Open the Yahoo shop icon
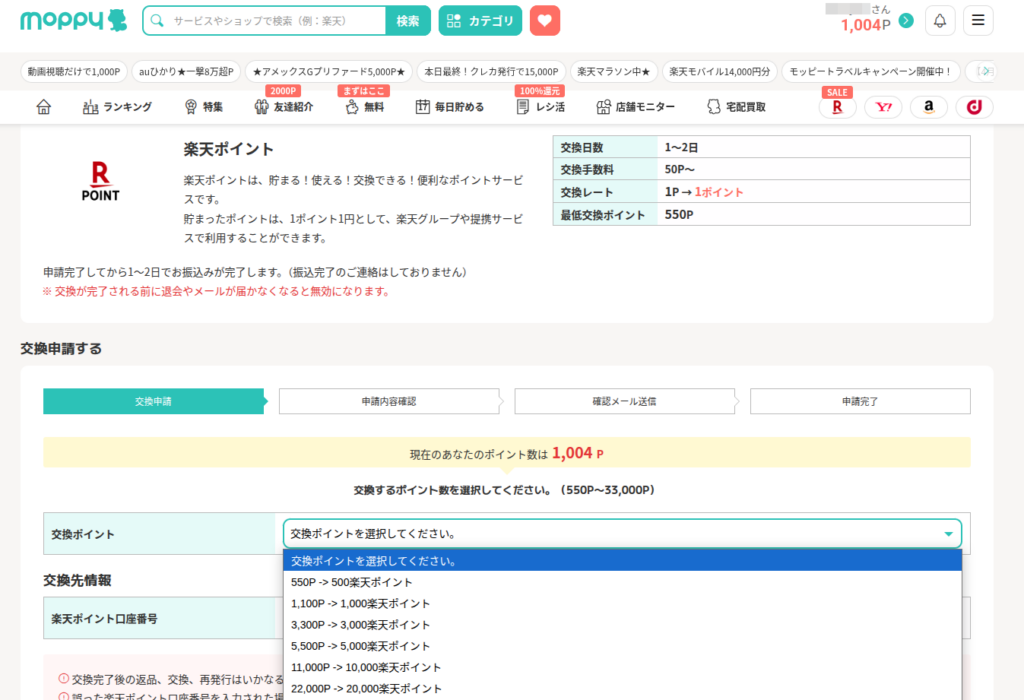The image size is (1024, 700). [883, 107]
